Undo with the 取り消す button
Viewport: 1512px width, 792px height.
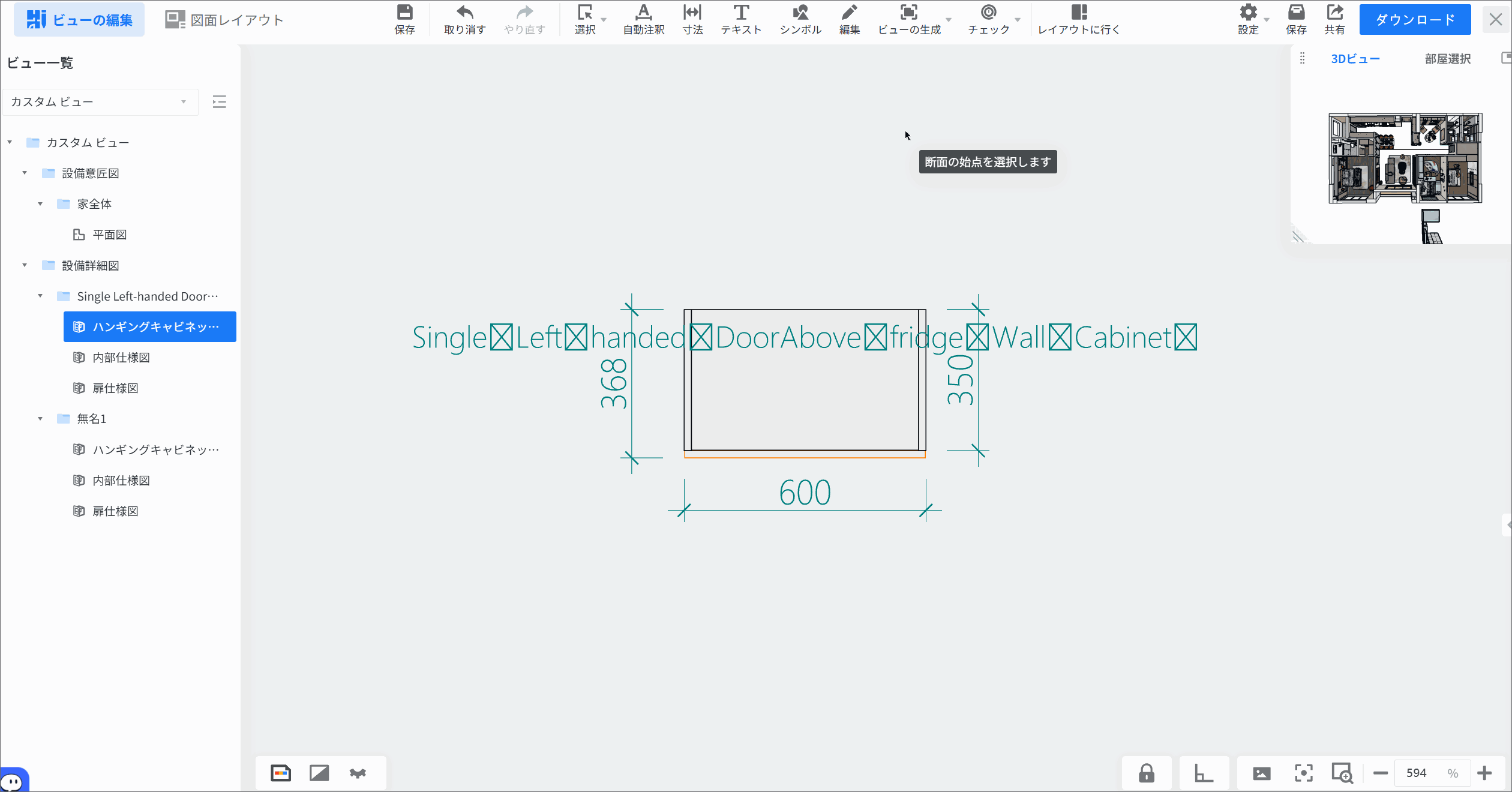pos(464,19)
